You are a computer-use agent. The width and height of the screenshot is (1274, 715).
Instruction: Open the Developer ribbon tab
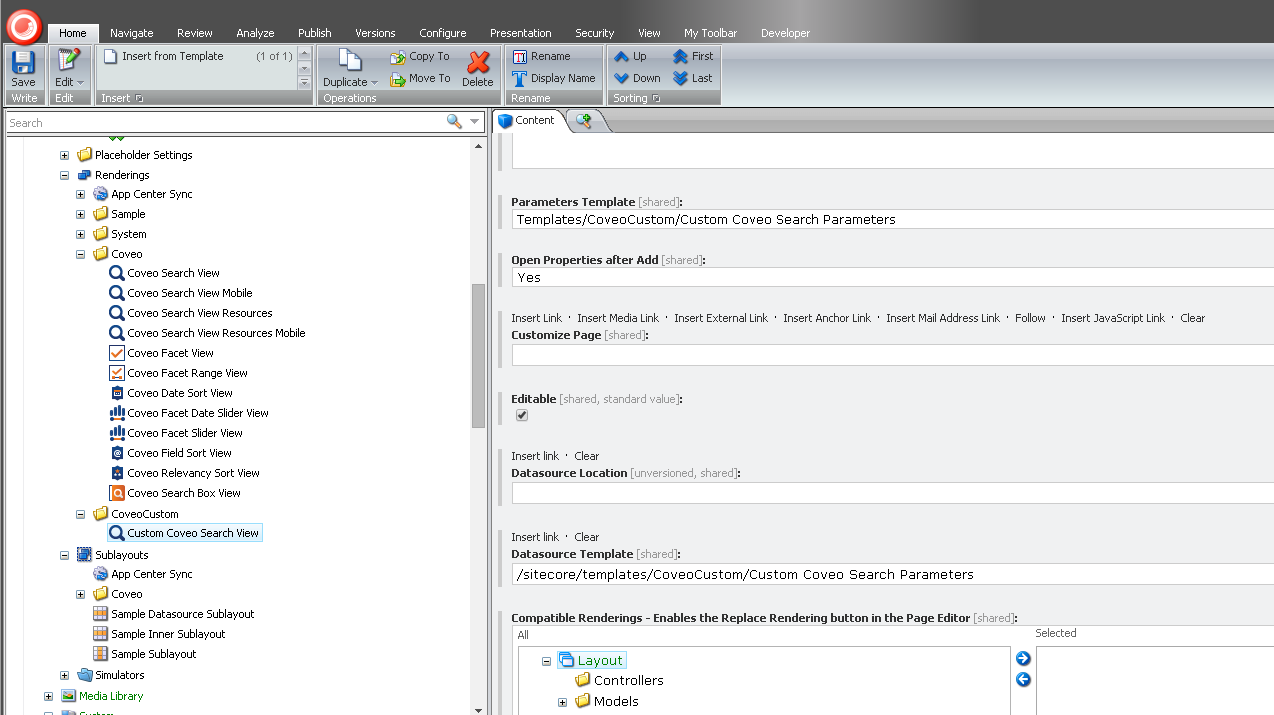[785, 33]
